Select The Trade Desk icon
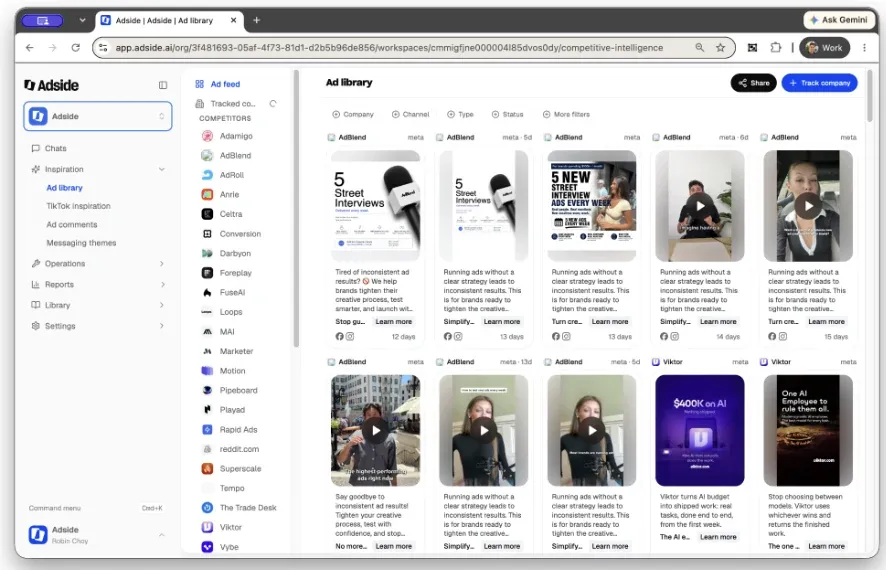886x570 pixels. 207,508
